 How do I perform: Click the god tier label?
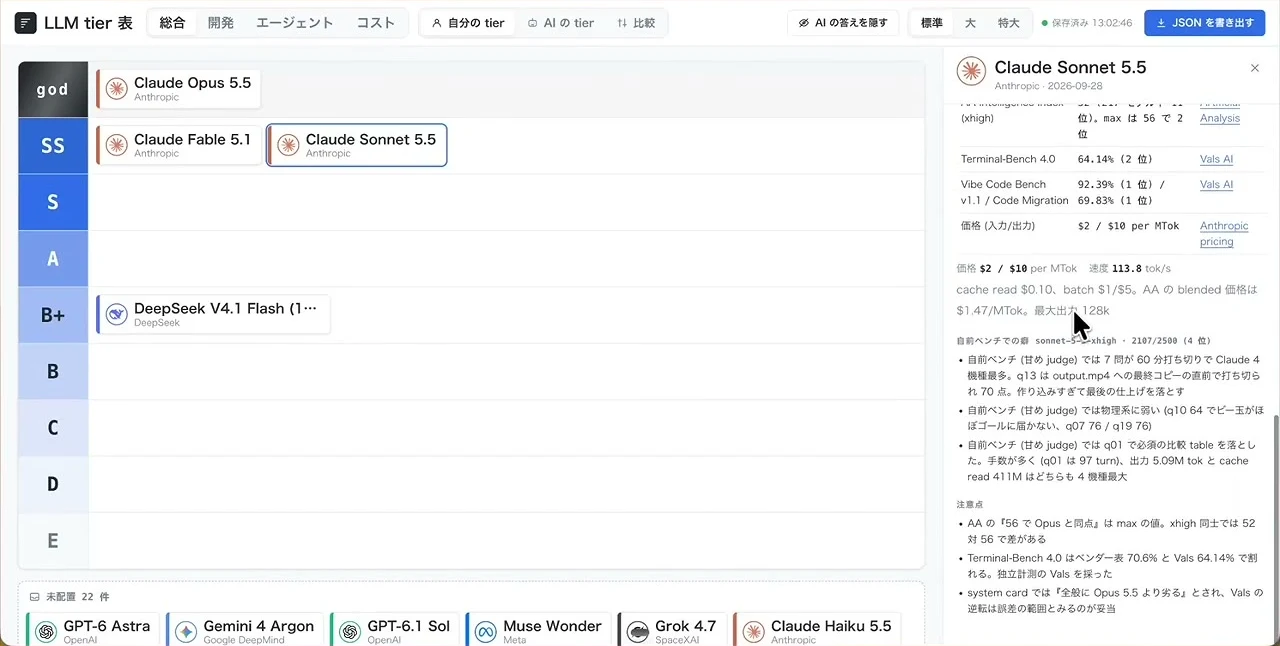[53, 89]
